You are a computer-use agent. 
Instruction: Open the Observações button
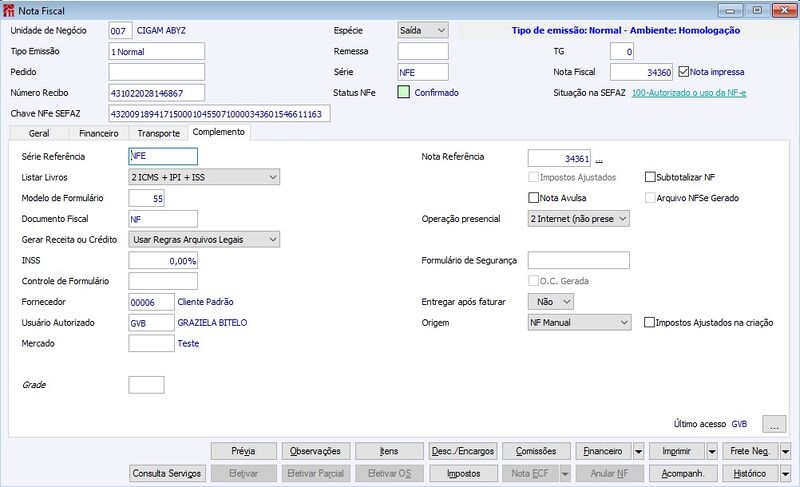point(315,451)
